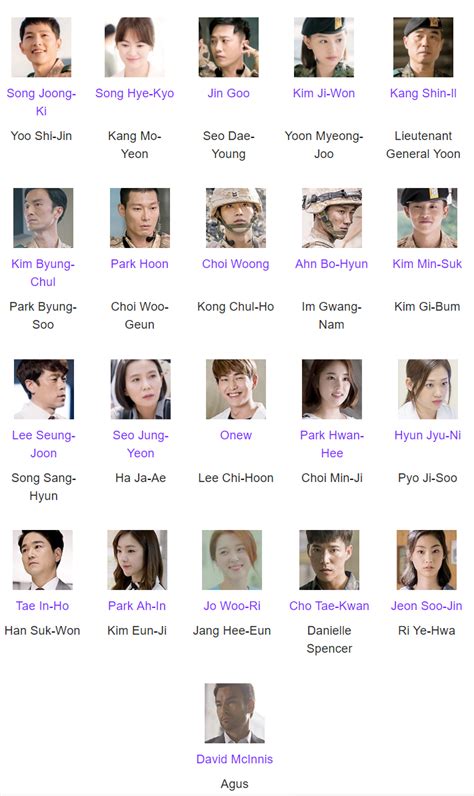
Task: Open the Kang Shin-Il actor page
Action: (423, 93)
